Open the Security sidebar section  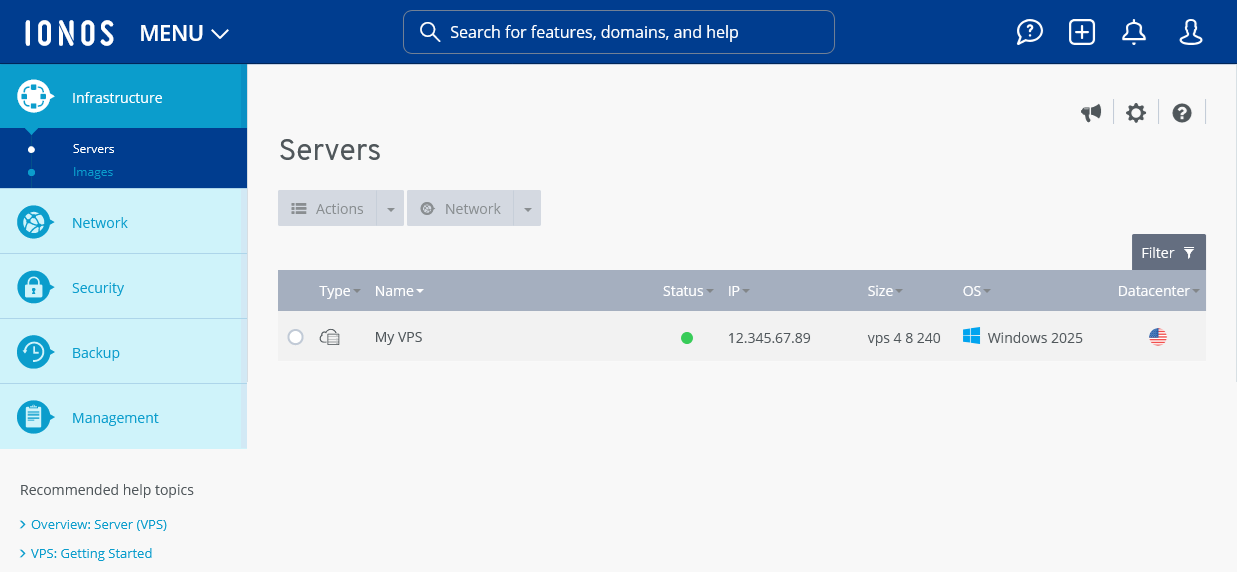(123, 287)
